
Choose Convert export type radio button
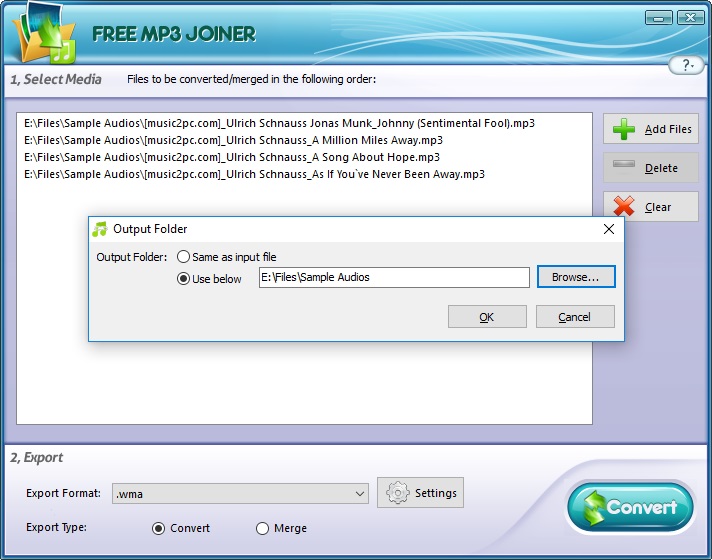(158, 528)
